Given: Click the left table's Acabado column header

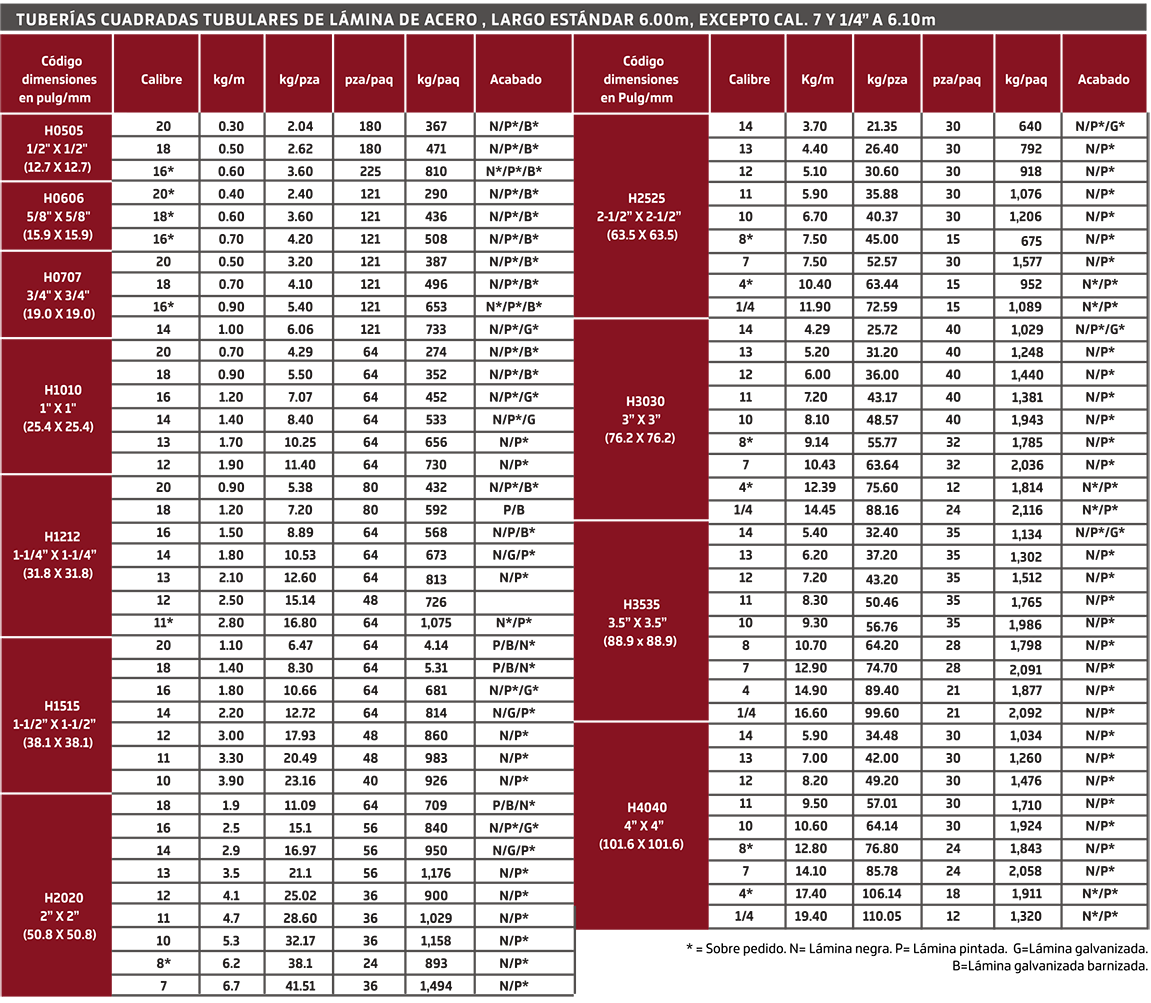Looking at the screenshot, I should tap(516, 80).
